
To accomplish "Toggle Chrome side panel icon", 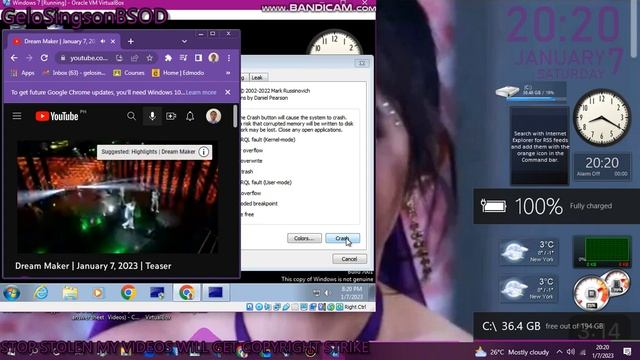I will point(198,58).
